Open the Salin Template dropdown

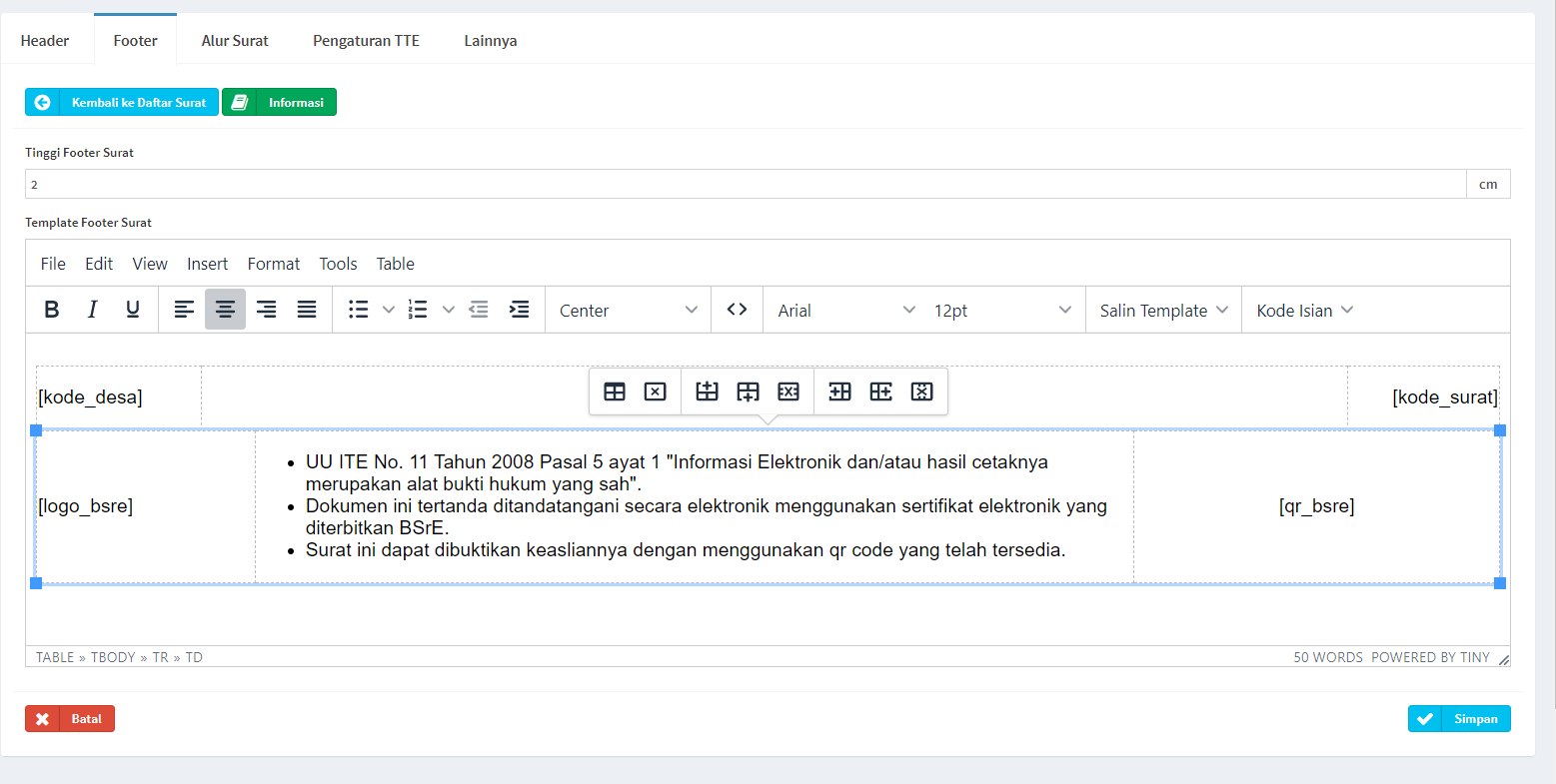[1161, 310]
